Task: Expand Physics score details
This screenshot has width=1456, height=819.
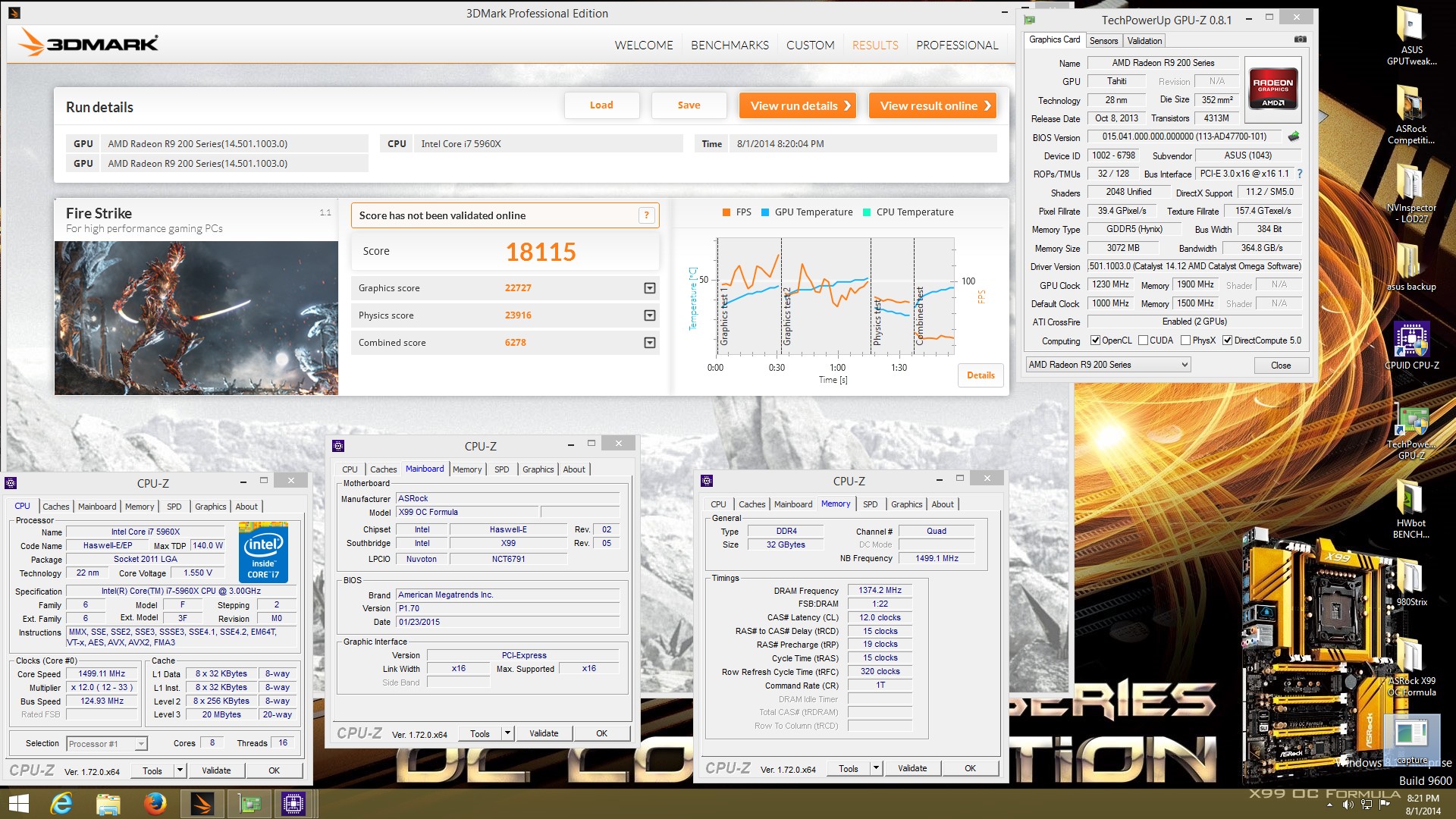Action: point(650,315)
